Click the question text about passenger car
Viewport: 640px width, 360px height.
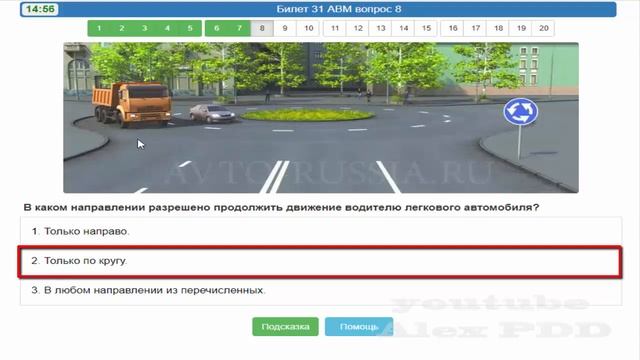282,207
